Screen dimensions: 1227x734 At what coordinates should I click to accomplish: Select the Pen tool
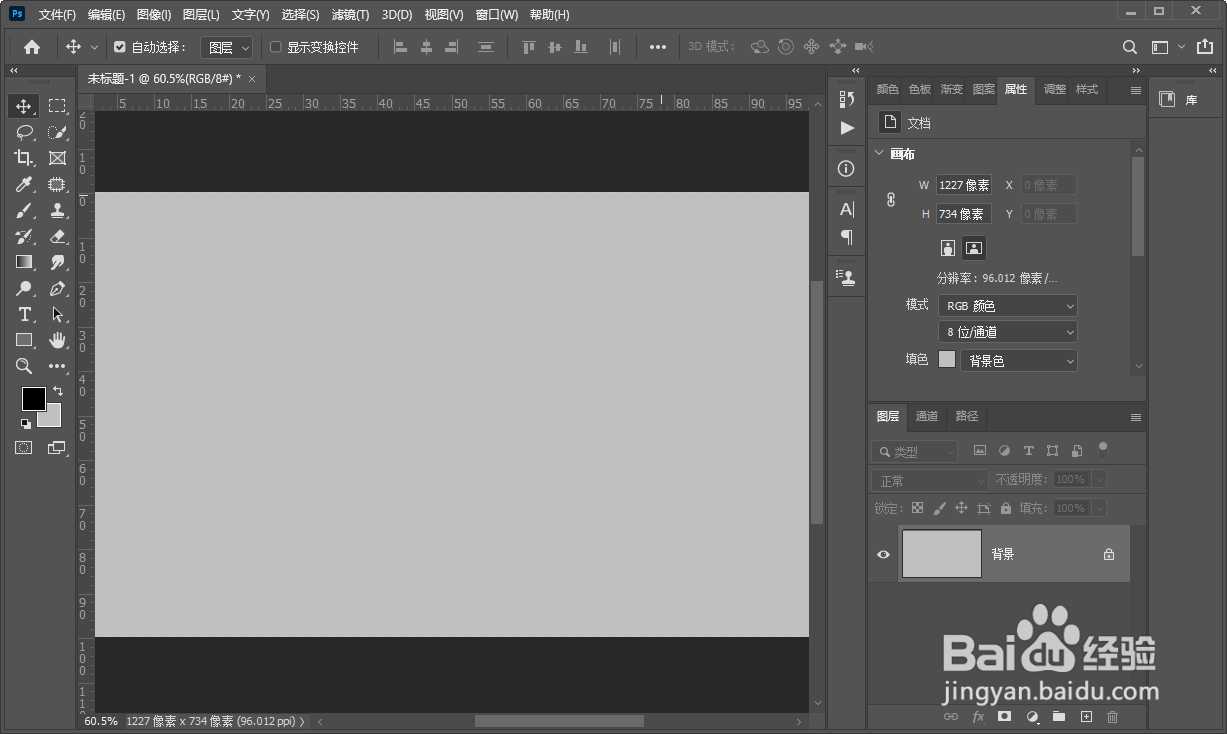[57, 288]
